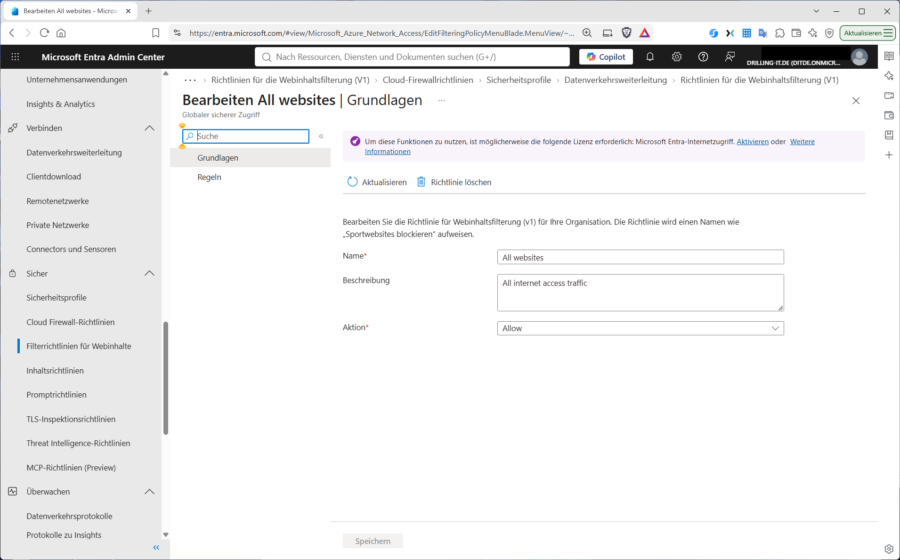Open the help question mark icon
This screenshot has height=560, width=900.
tap(703, 57)
